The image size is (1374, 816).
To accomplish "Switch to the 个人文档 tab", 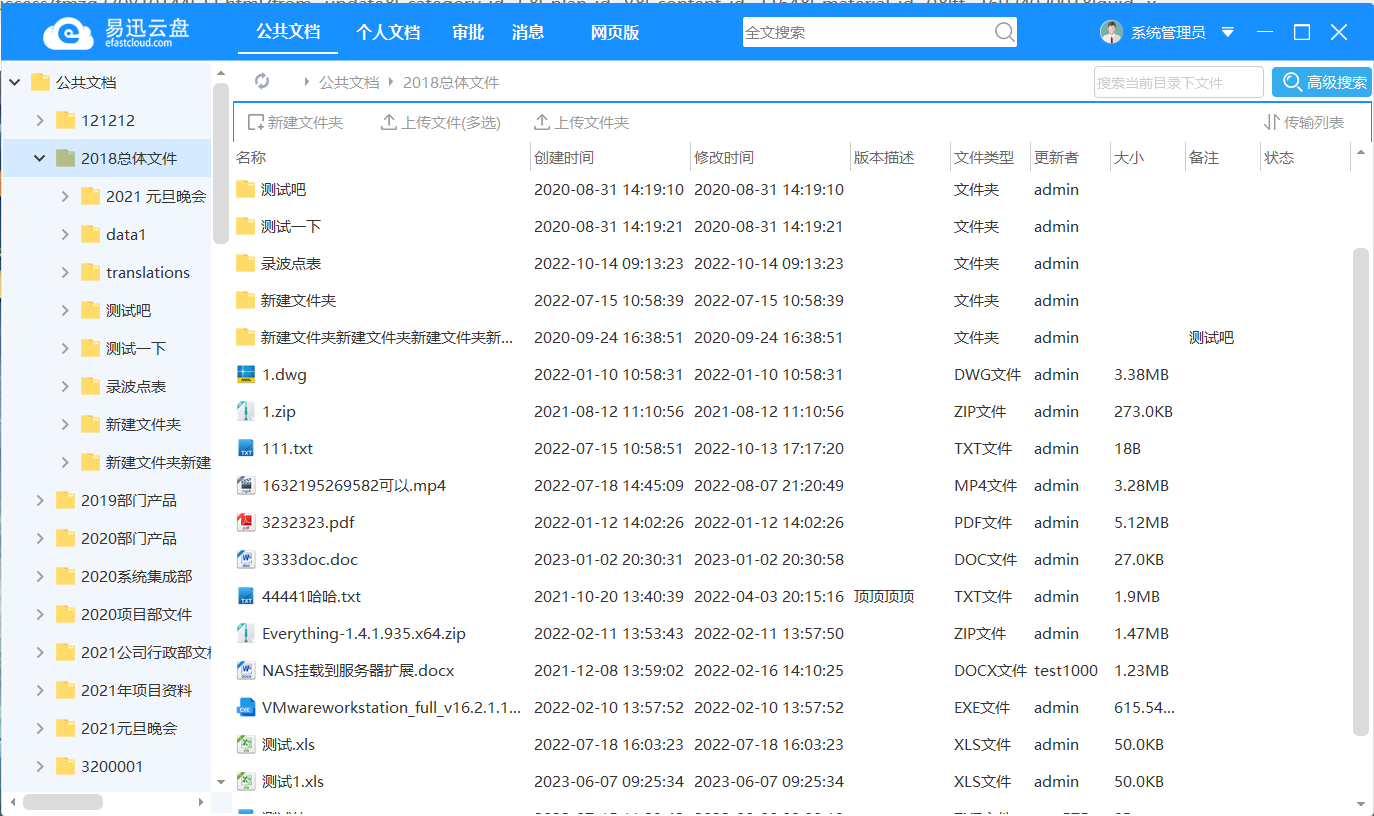I will [x=388, y=32].
